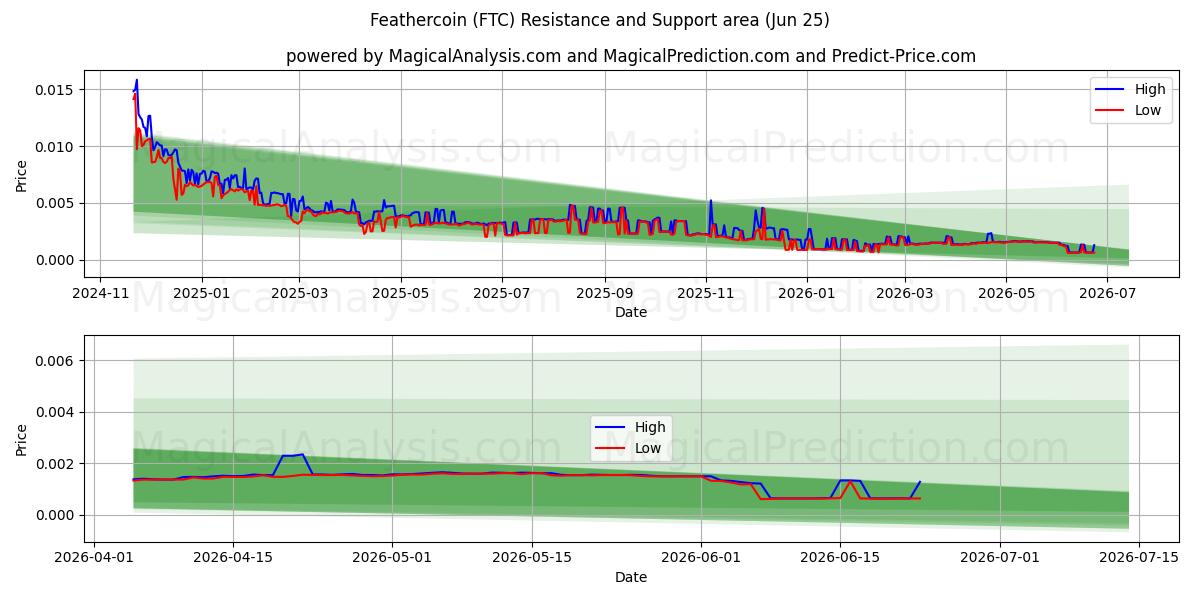Viewport: 1200px width, 600px height.
Task: Click the '2026-07-15' tick label on the bottom chart
Action: pos(1138,559)
